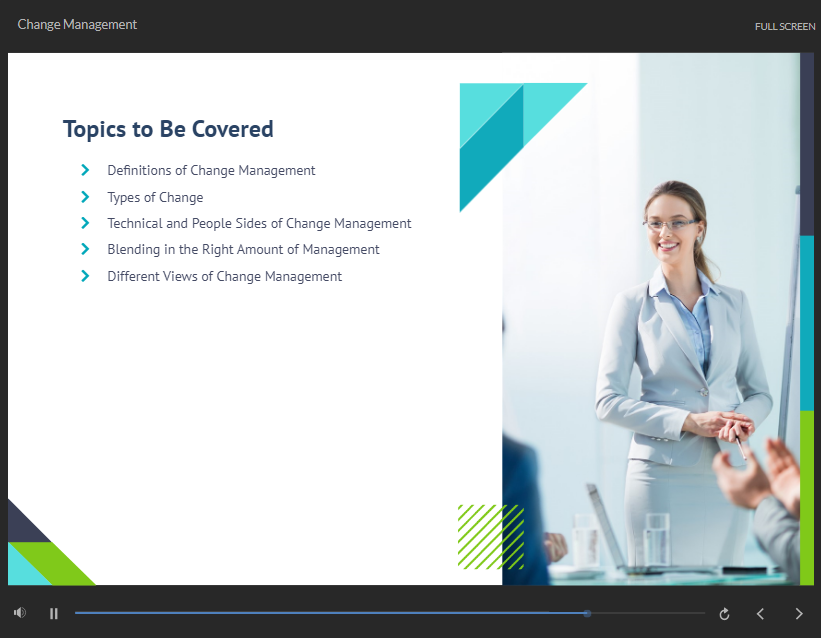Select 'Technical and People Sides of Change Management'

259,223
